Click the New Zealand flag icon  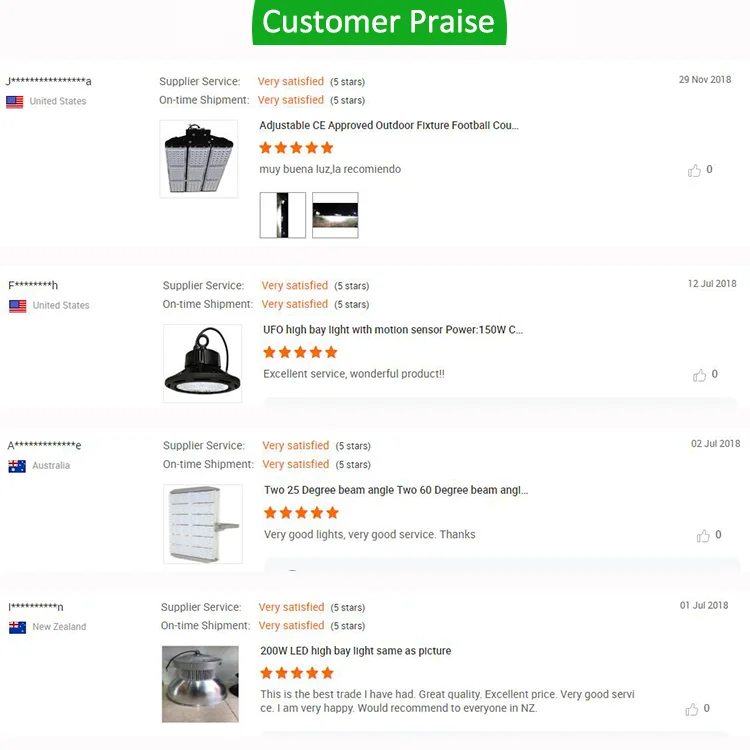[x=17, y=627]
